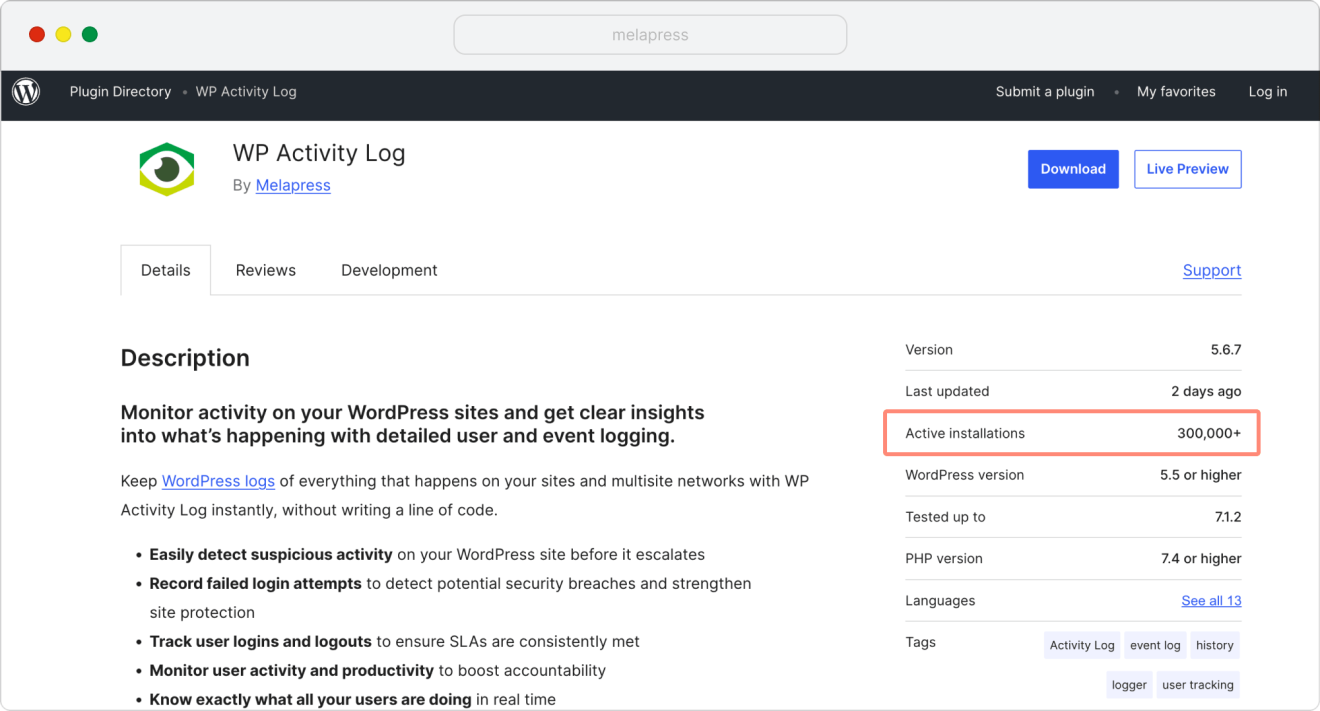Click the green maximize window dot
This screenshot has width=1320, height=711.
click(89, 34)
